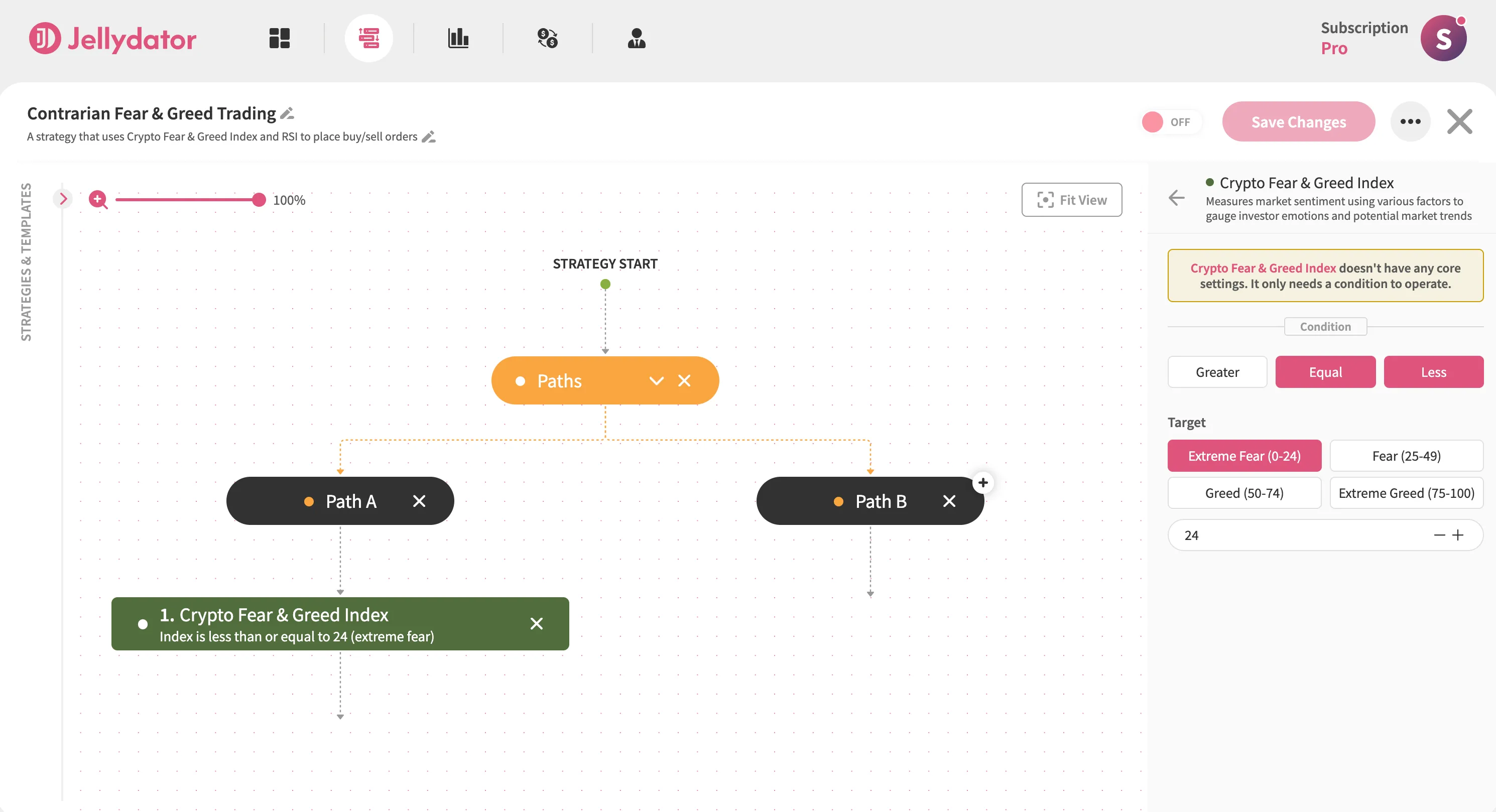Toggle the Greater condition
Viewport: 1496px width, 812px height.
(1217, 372)
